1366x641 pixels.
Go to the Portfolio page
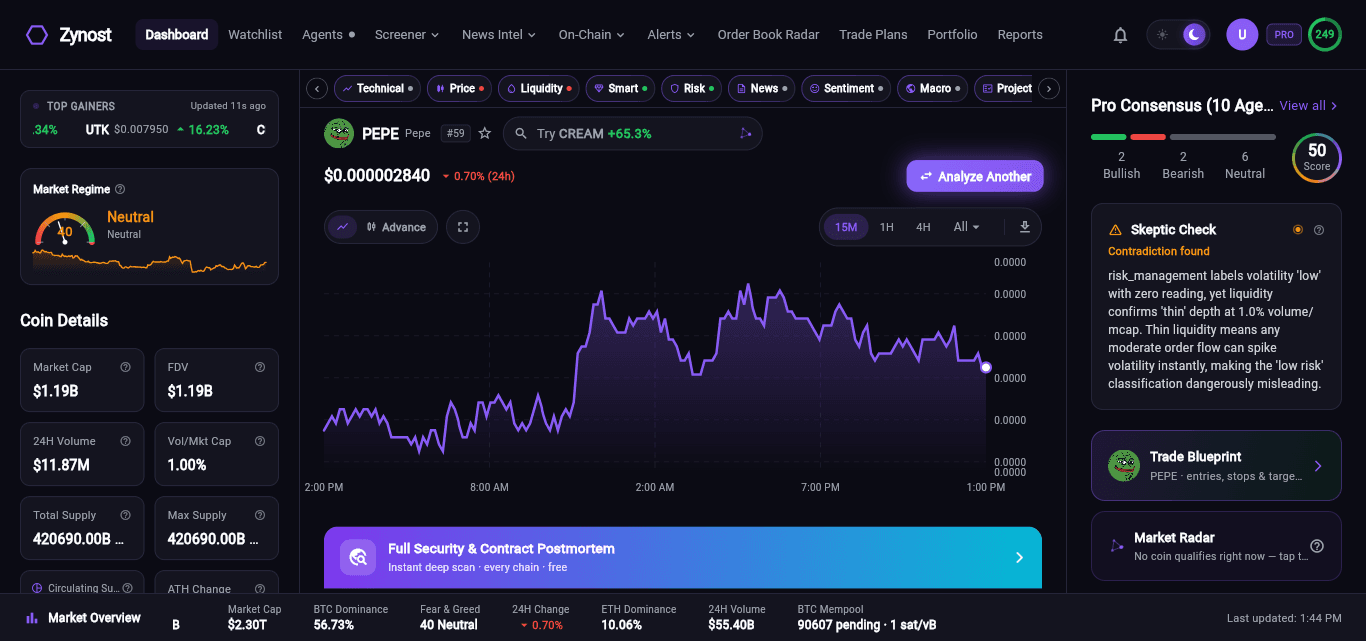coord(952,35)
